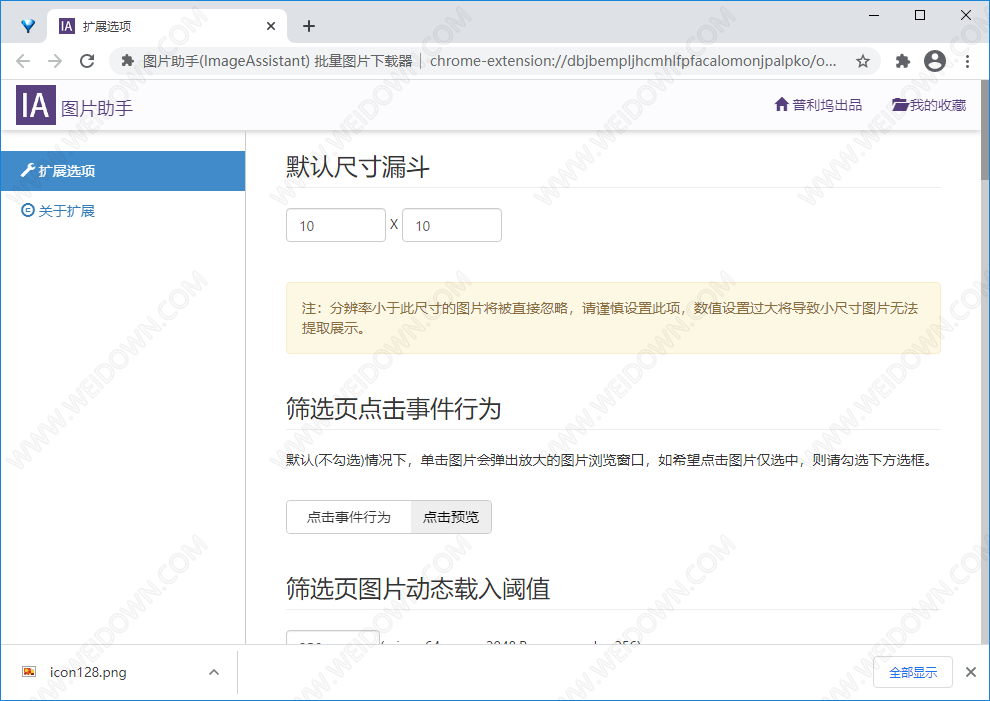The width and height of the screenshot is (990, 701).
Task: Open 关于扩展 in the sidebar
Action: coord(66,211)
